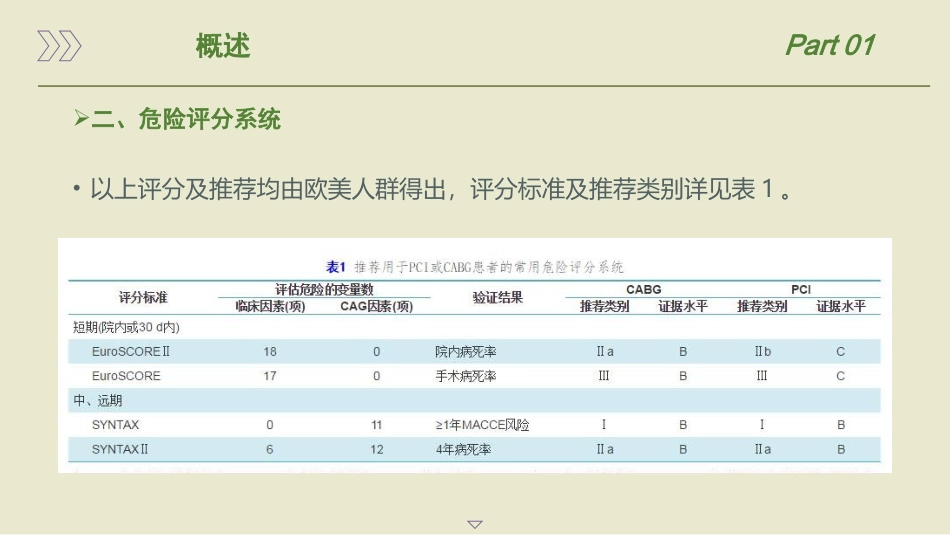Click the 验证结果 column header
Viewport: 950px width, 535px height.
(x=497, y=297)
